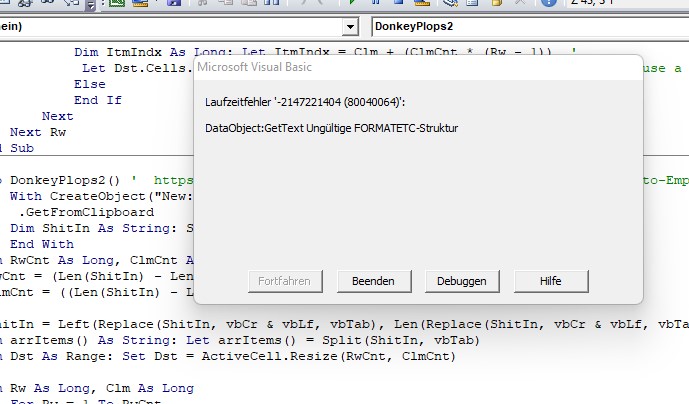689x404 pixels.
Task: Open the object dropdown arrow beside '(Allgemein)'
Action: pos(350,27)
